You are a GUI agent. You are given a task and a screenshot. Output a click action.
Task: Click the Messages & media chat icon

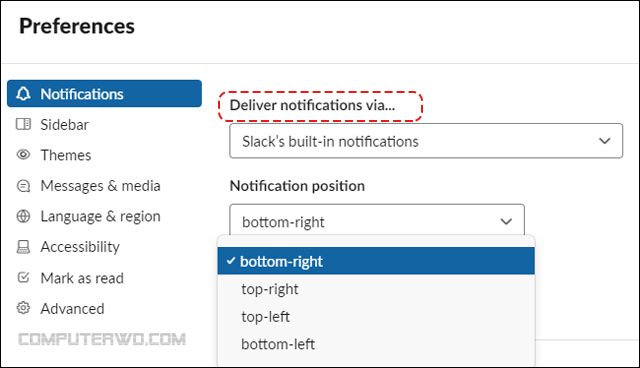point(23,186)
